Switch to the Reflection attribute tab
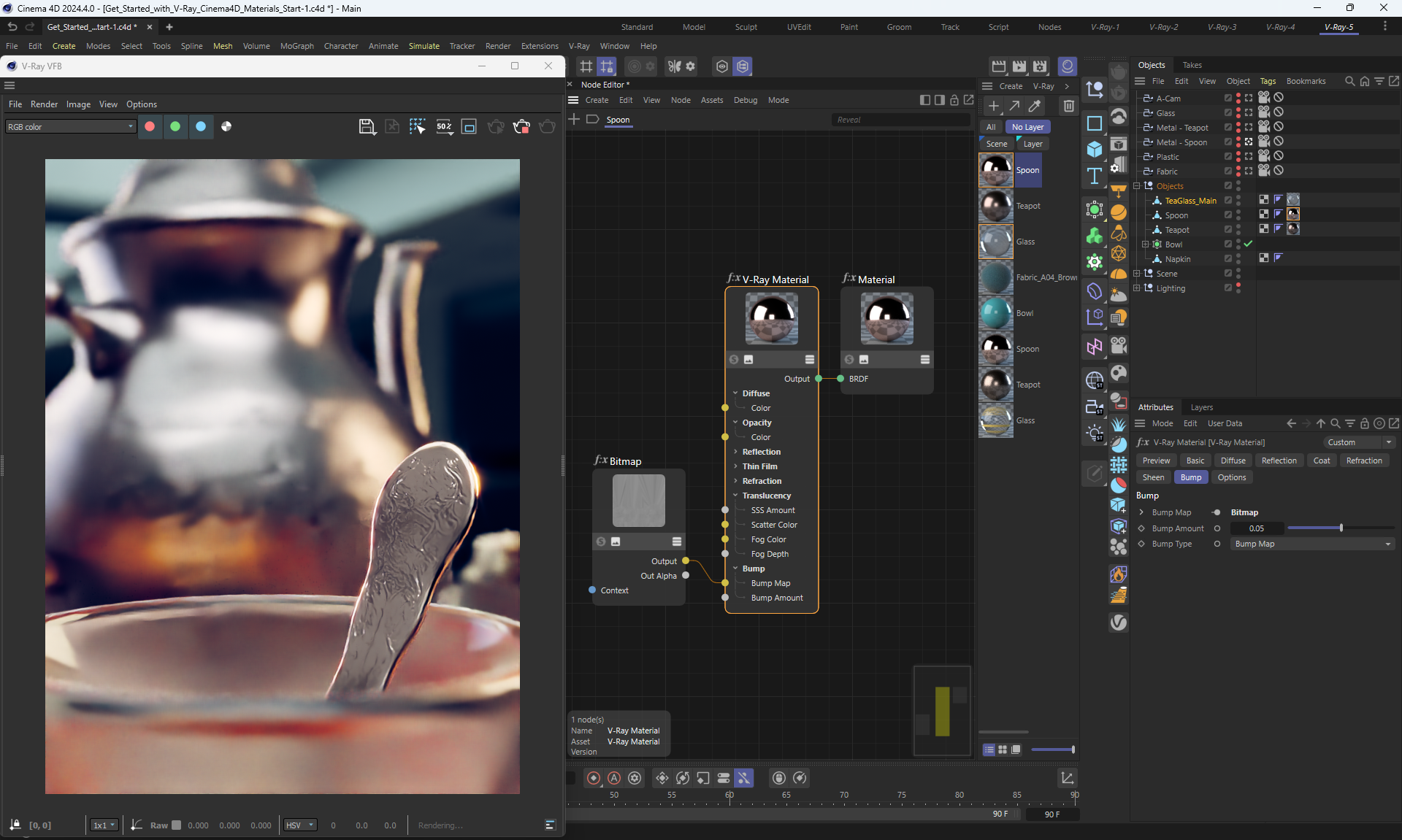 tap(1279, 461)
